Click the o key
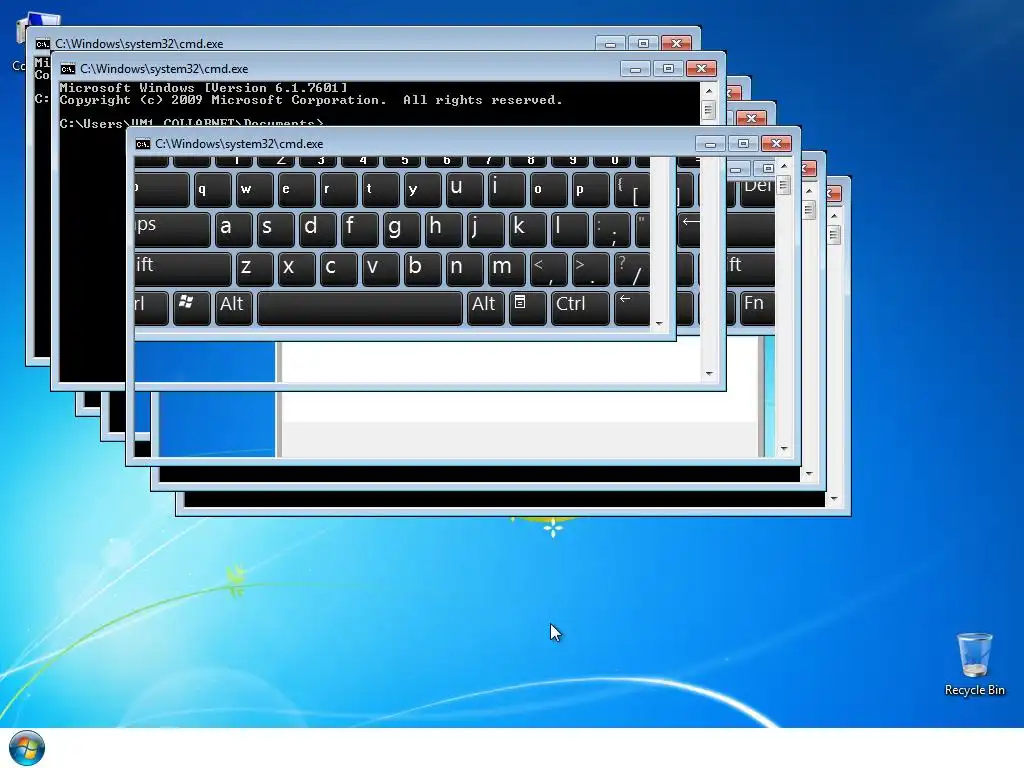The height and width of the screenshot is (768, 1024). click(x=547, y=189)
